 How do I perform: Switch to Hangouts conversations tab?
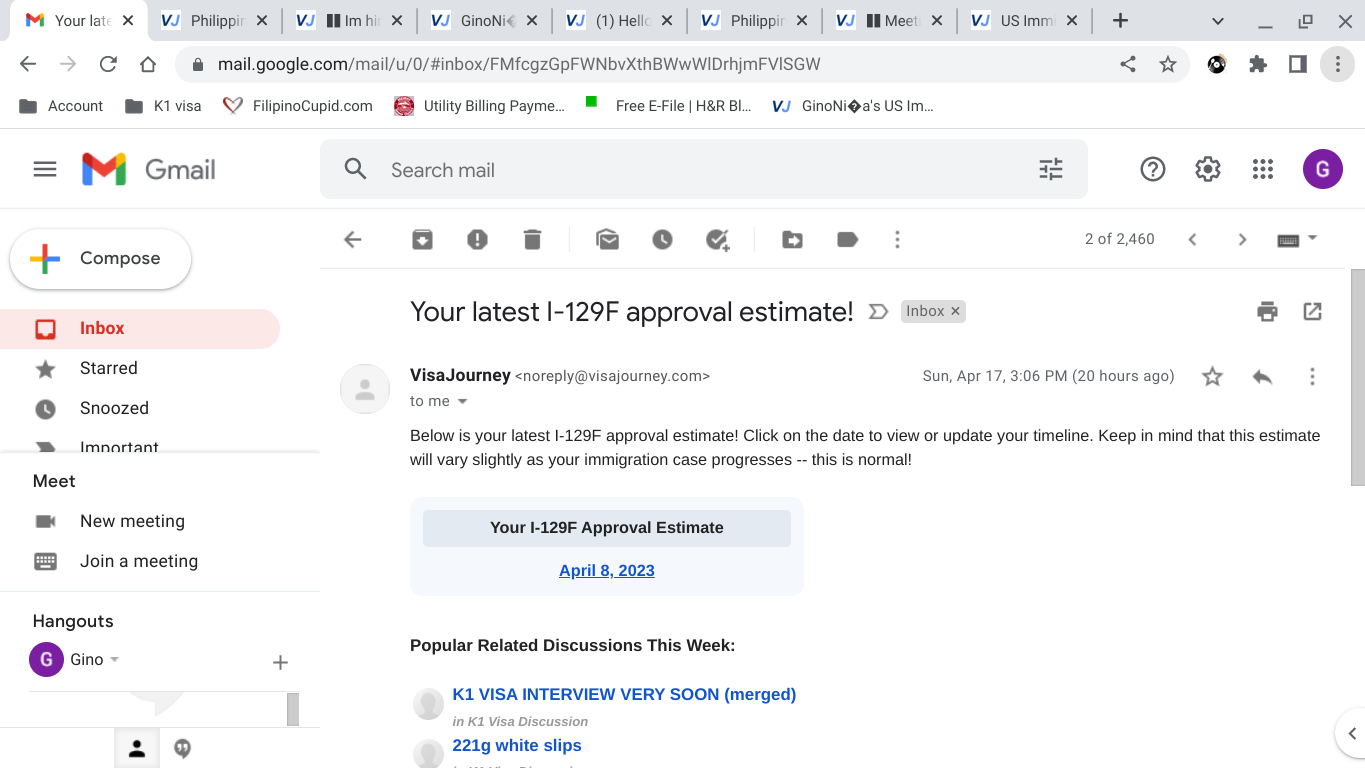pyautogui.click(x=183, y=748)
